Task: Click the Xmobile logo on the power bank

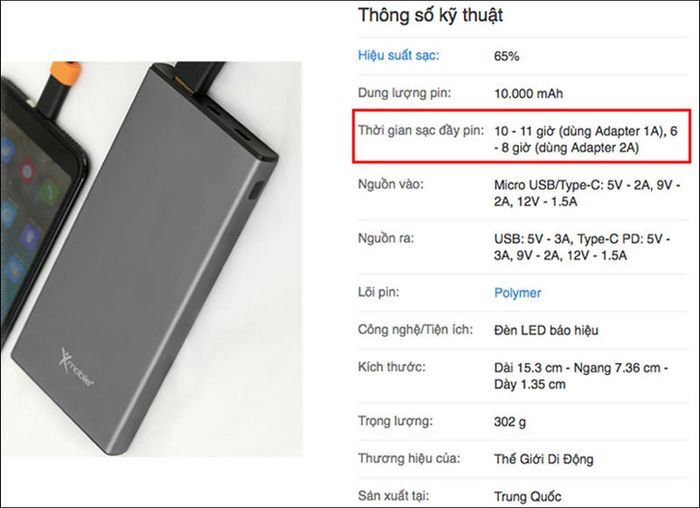Action: pos(75,368)
